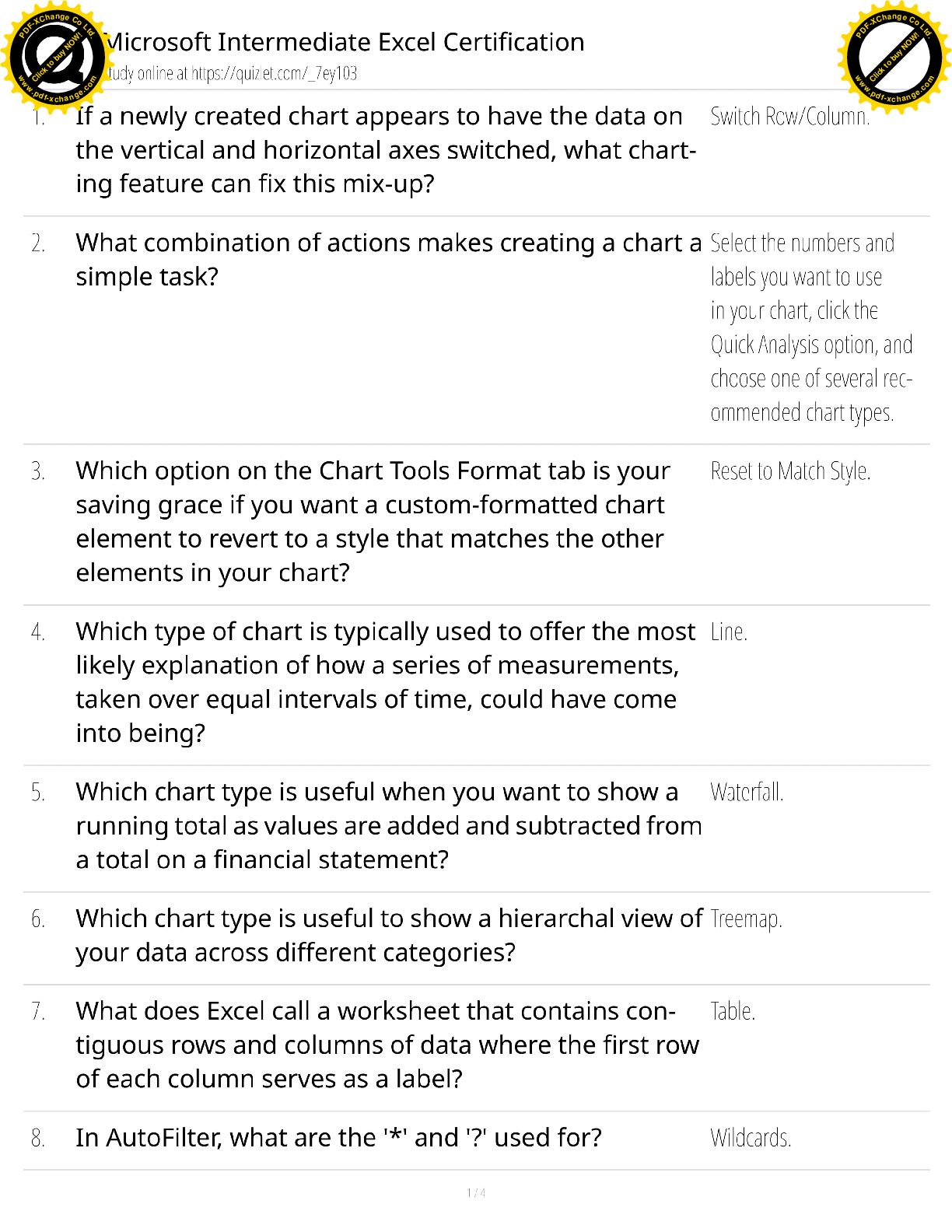Image resolution: width=952 pixels, height=1232 pixels.
Task: Select the 'Line.' answer text
Action: point(729,632)
